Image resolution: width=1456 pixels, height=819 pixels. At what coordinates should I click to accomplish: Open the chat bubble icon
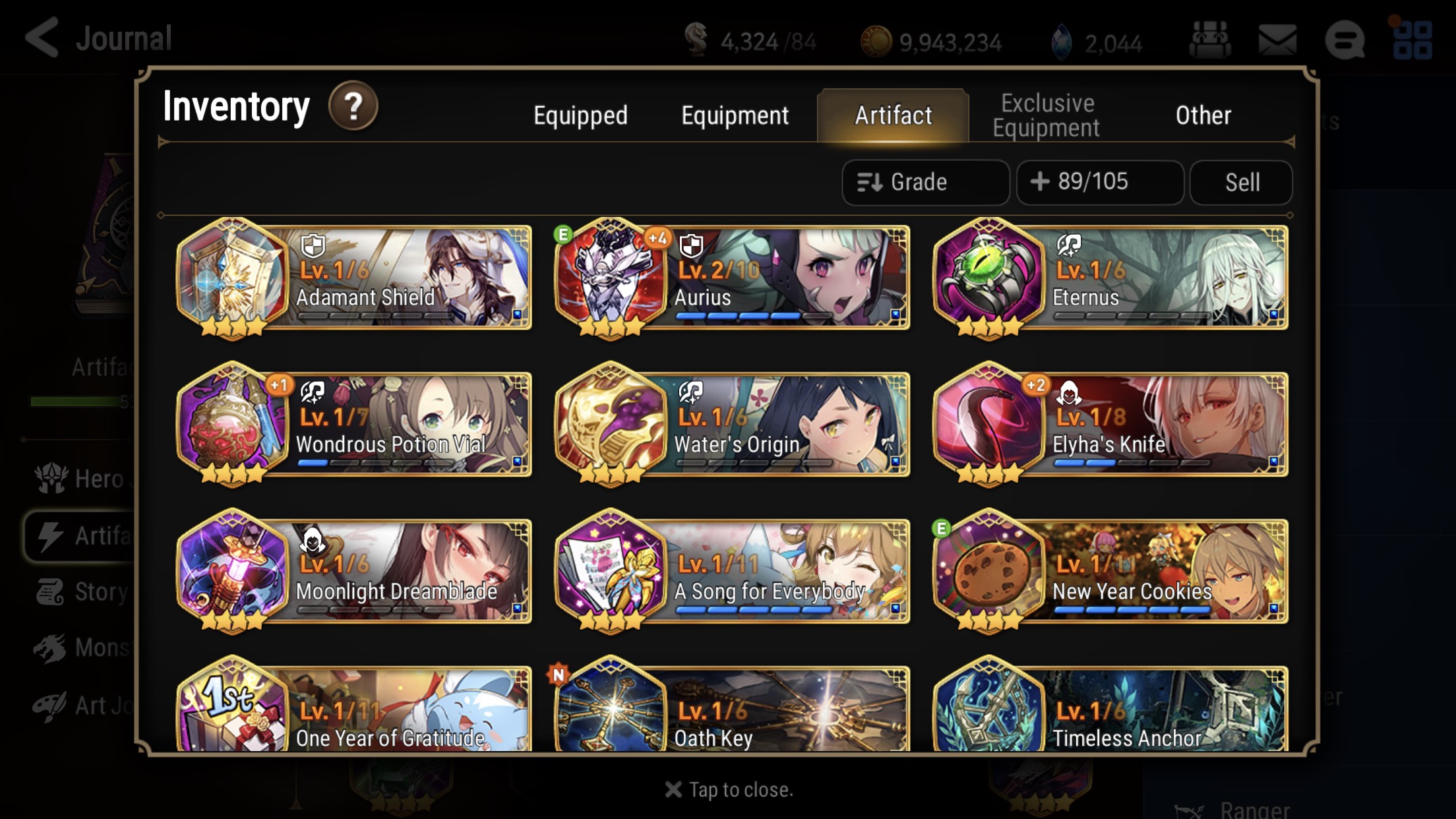pos(1345,40)
